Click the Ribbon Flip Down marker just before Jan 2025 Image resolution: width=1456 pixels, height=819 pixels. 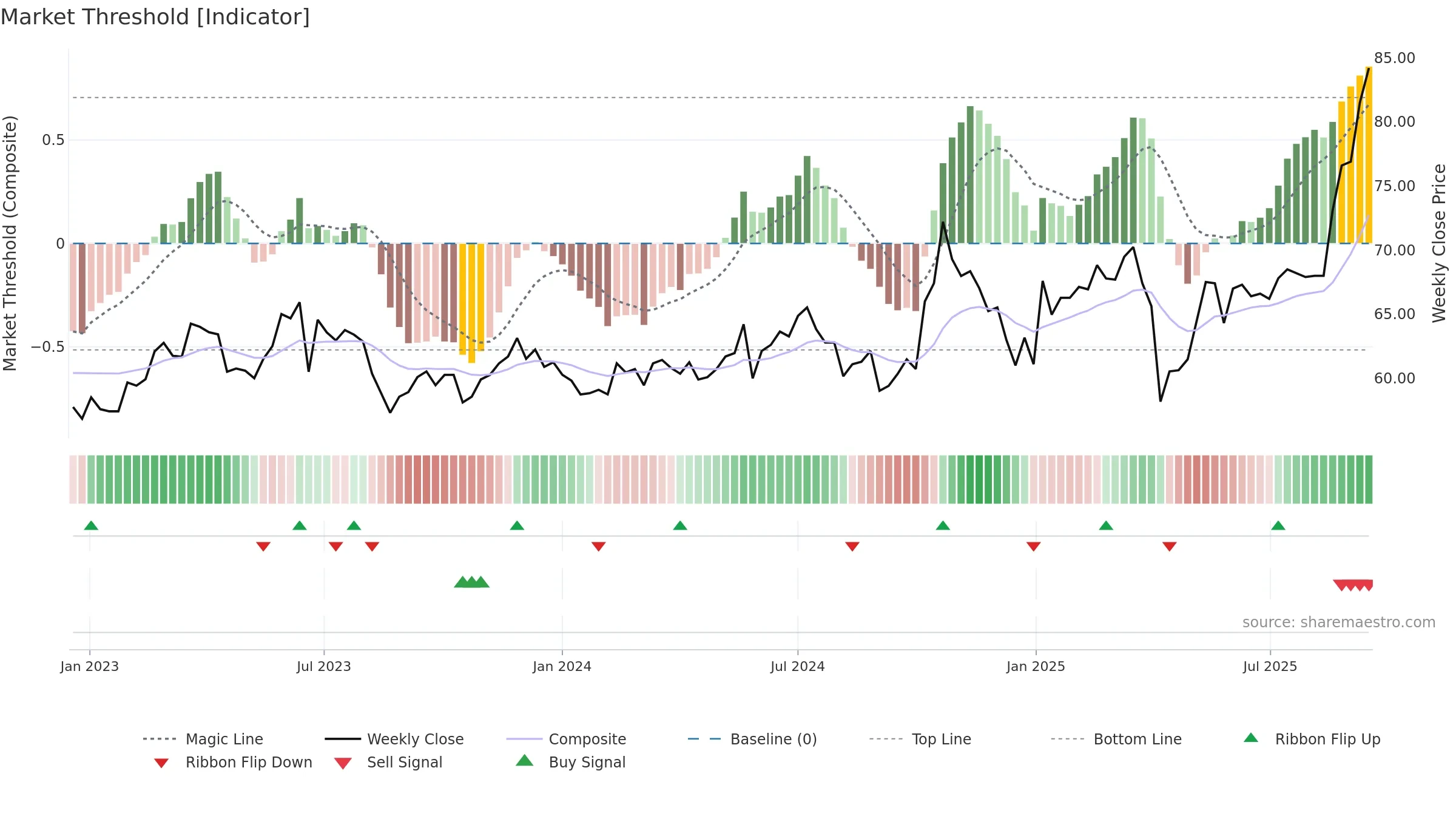pyautogui.click(x=1034, y=547)
